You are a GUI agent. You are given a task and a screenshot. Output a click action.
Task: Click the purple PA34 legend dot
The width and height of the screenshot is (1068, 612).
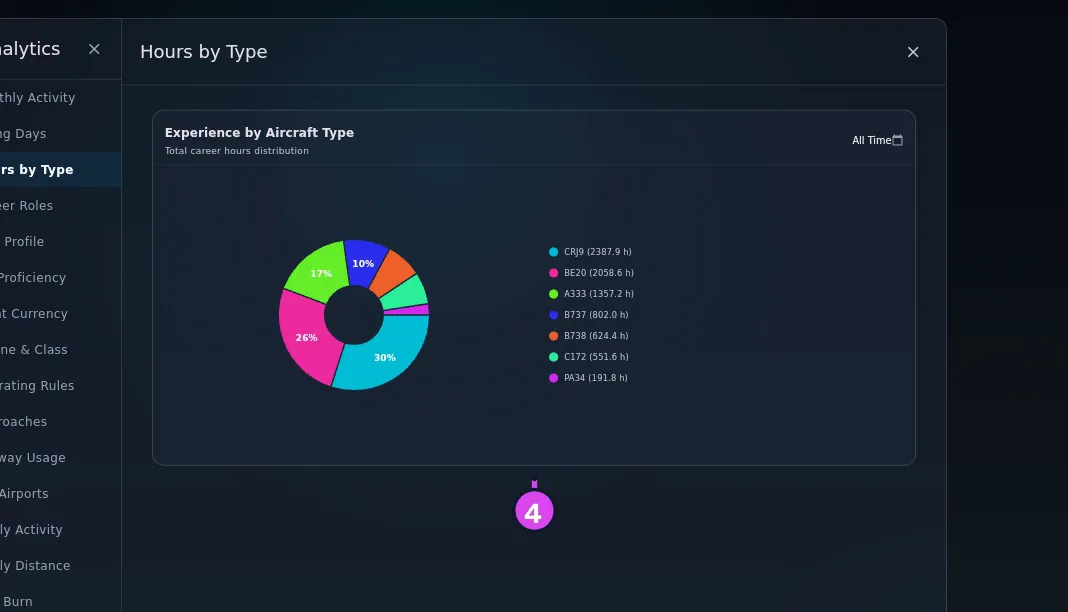[554, 378]
